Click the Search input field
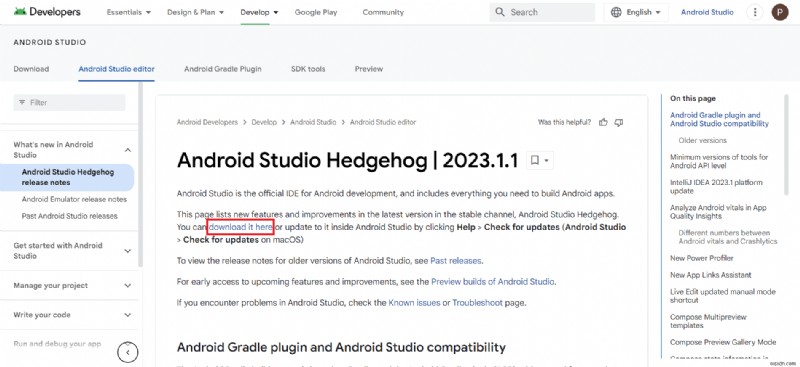The height and width of the screenshot is (367, 800). point(542,12)
